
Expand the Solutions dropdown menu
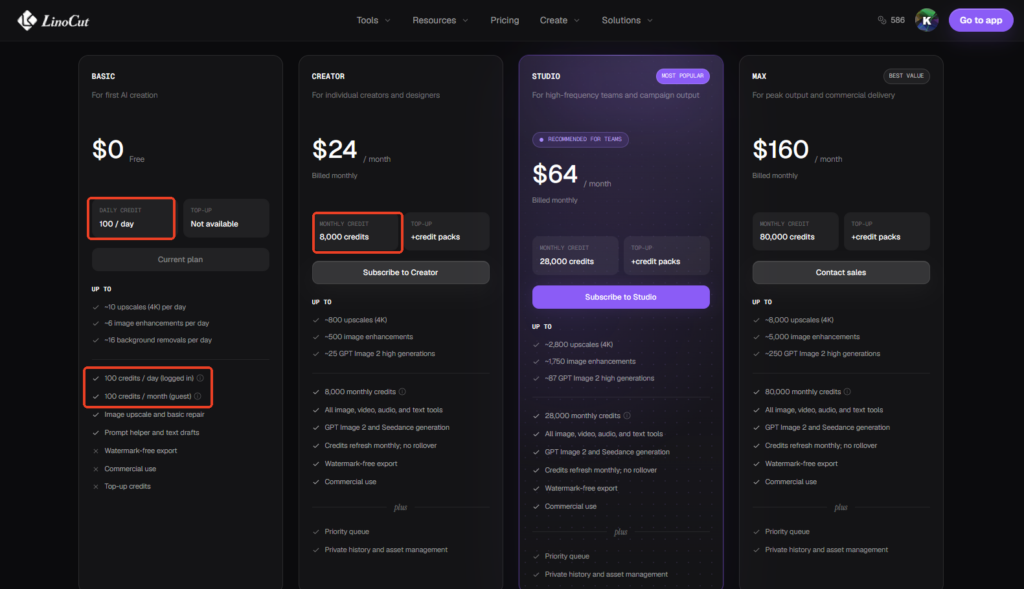tap(627, 20)
